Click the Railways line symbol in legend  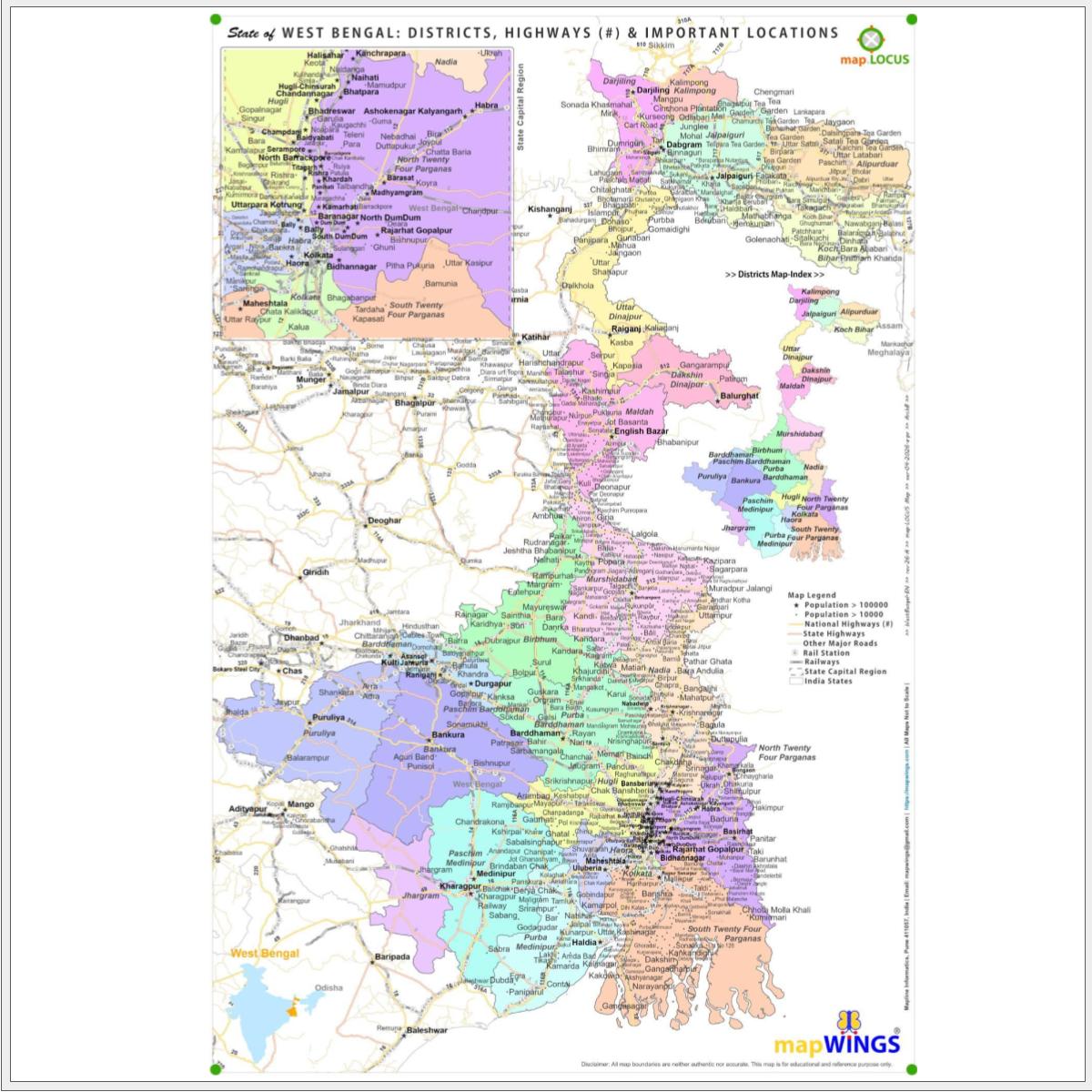[795, 662]
